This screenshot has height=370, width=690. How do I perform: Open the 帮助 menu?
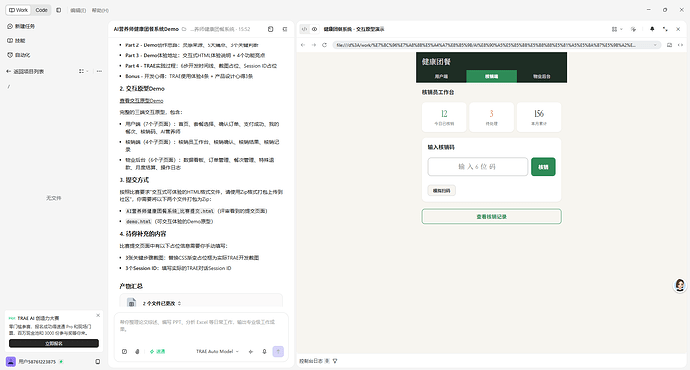click(100, 10)
